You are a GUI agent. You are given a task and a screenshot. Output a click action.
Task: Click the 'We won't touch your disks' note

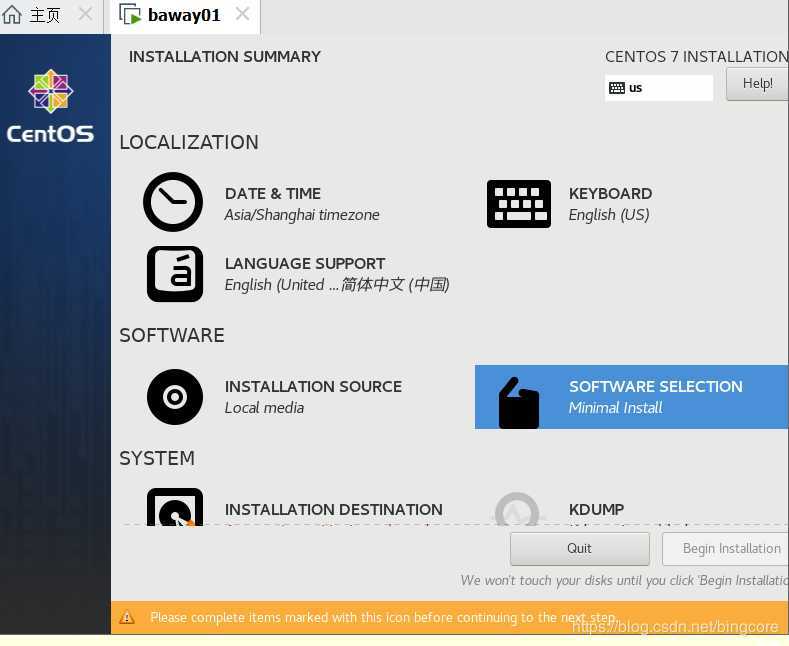click(624, 581)
